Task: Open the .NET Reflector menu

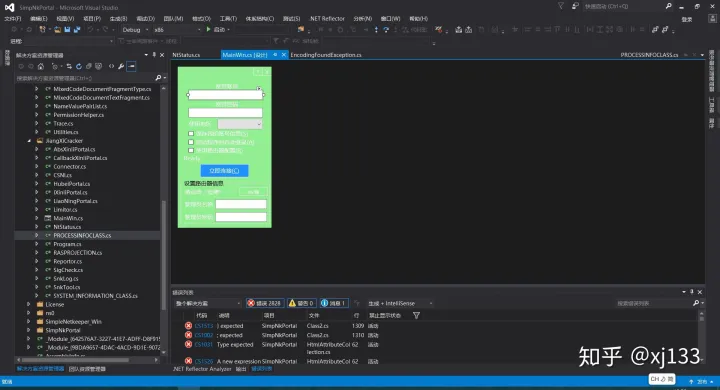Action: click(x=327, y=19)
